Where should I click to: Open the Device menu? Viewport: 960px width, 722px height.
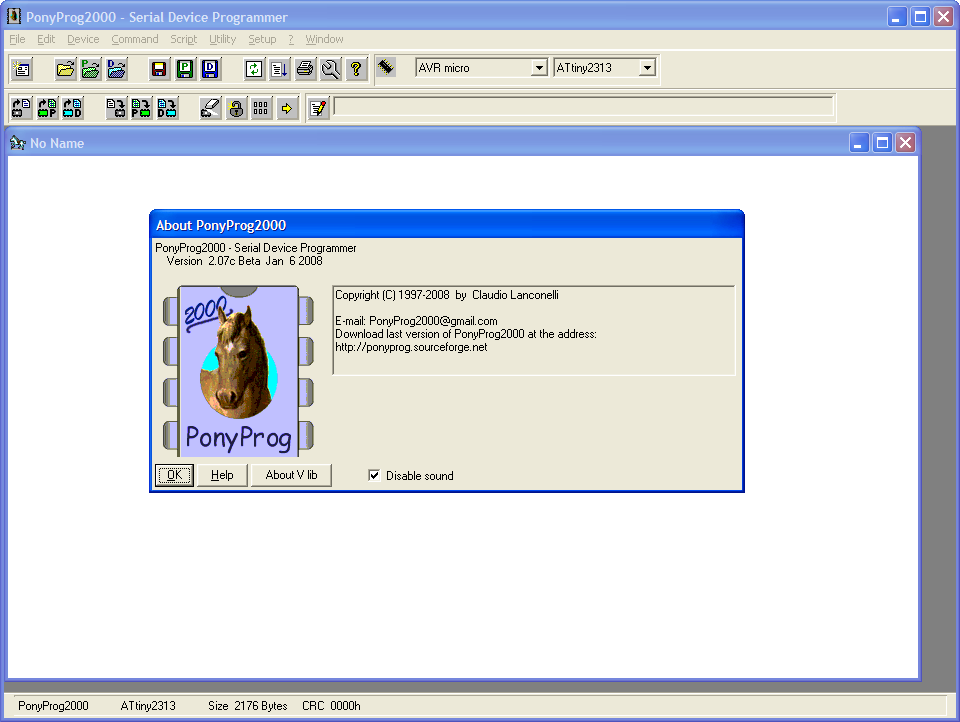tap(83, 39)
